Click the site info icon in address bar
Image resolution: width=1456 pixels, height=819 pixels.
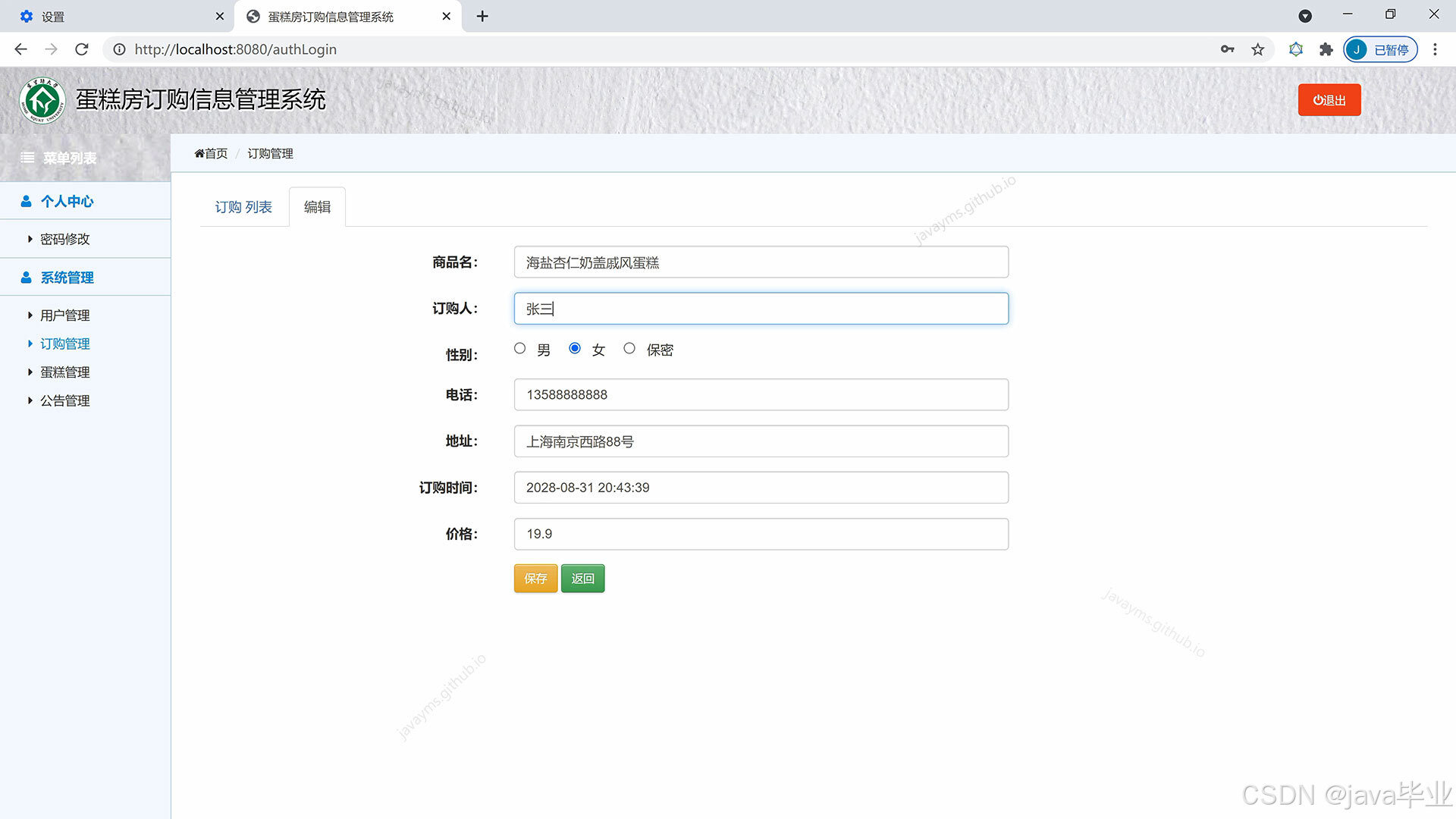pos(119,49)
